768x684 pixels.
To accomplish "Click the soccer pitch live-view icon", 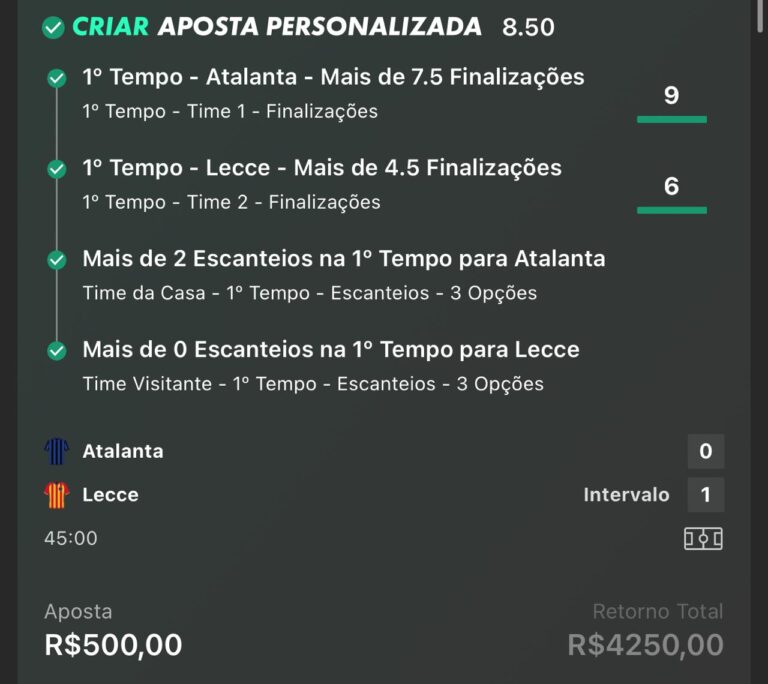I will click(703, 539).
